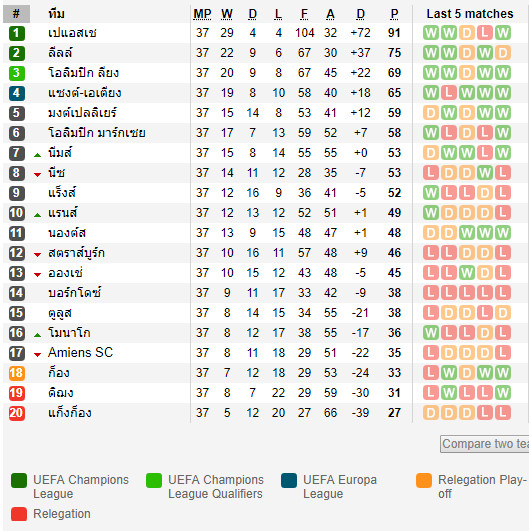Screen dimensions: 529x531
Task: Click the green up arrow beside rank 7
Action: 37,155
